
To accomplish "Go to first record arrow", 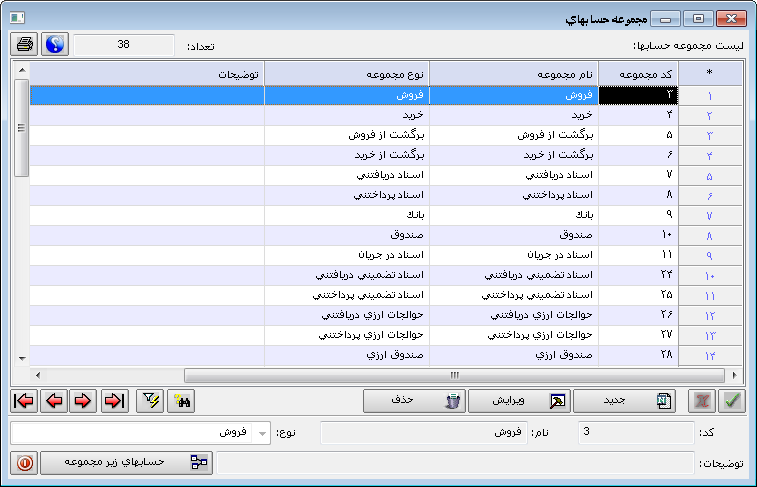I will click(x=24, y=401).
